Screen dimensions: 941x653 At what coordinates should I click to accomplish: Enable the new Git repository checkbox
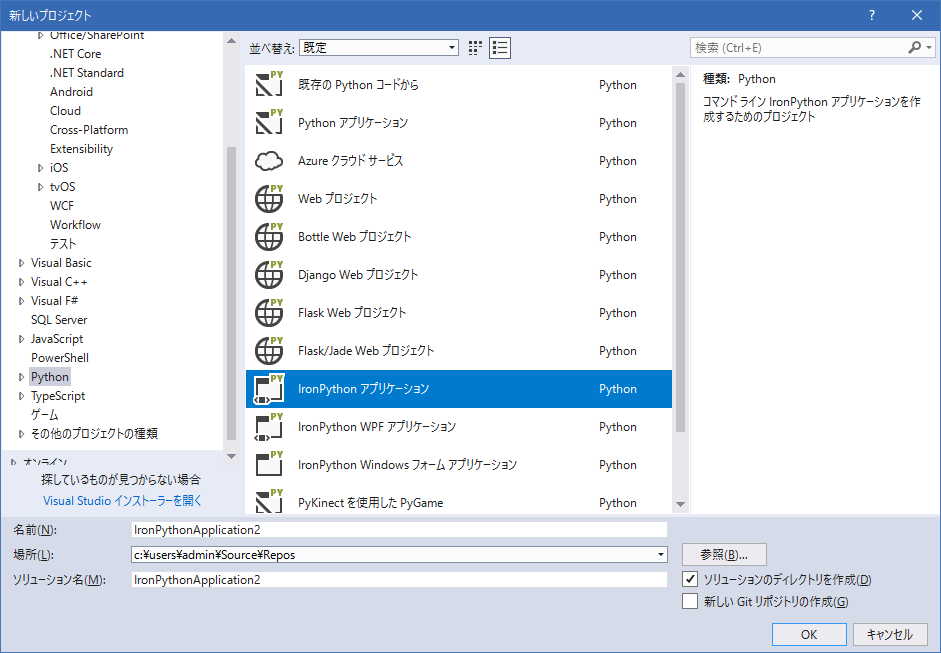689,601
